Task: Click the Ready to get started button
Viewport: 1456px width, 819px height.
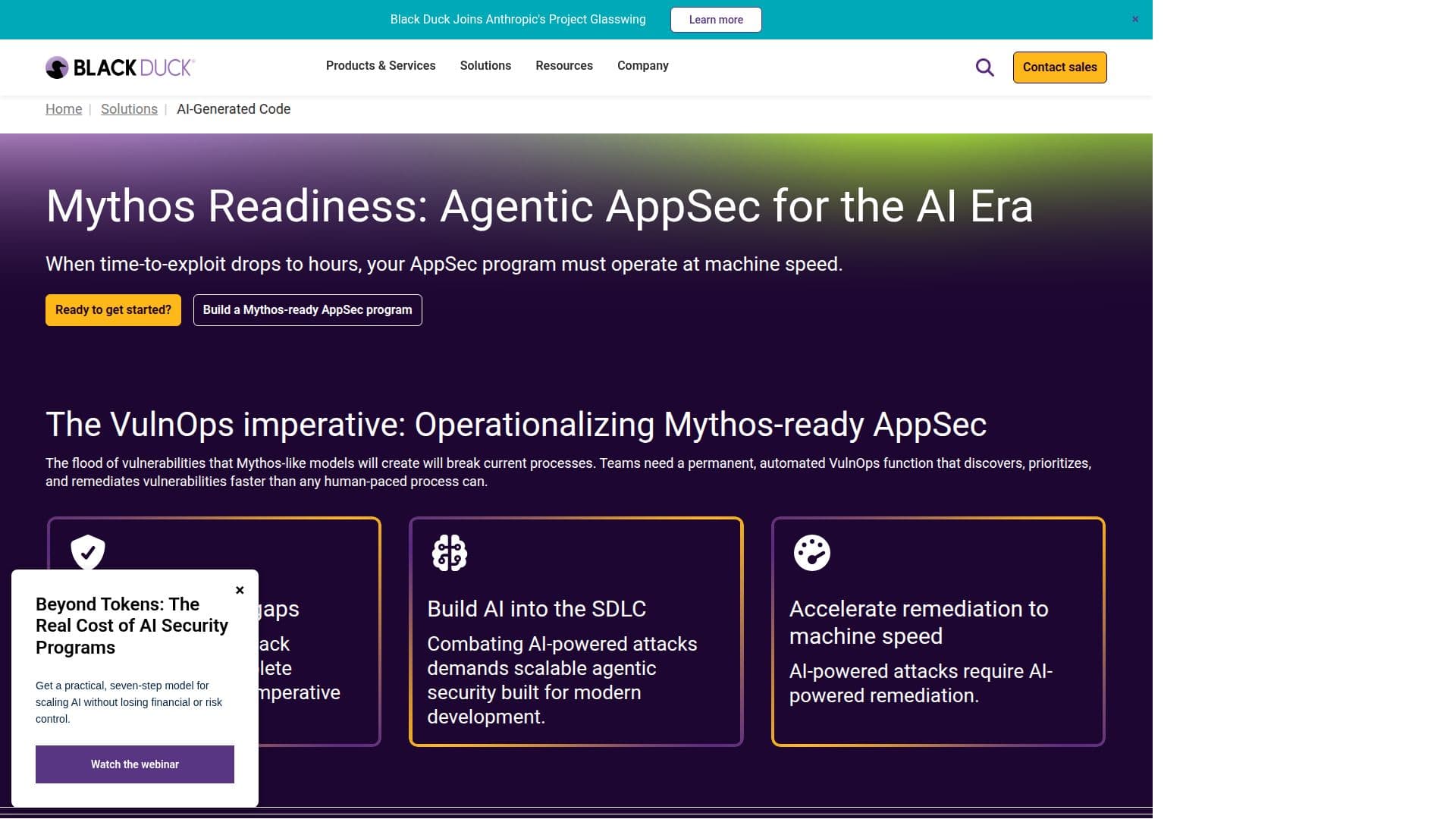Action: tap(113, 310)
